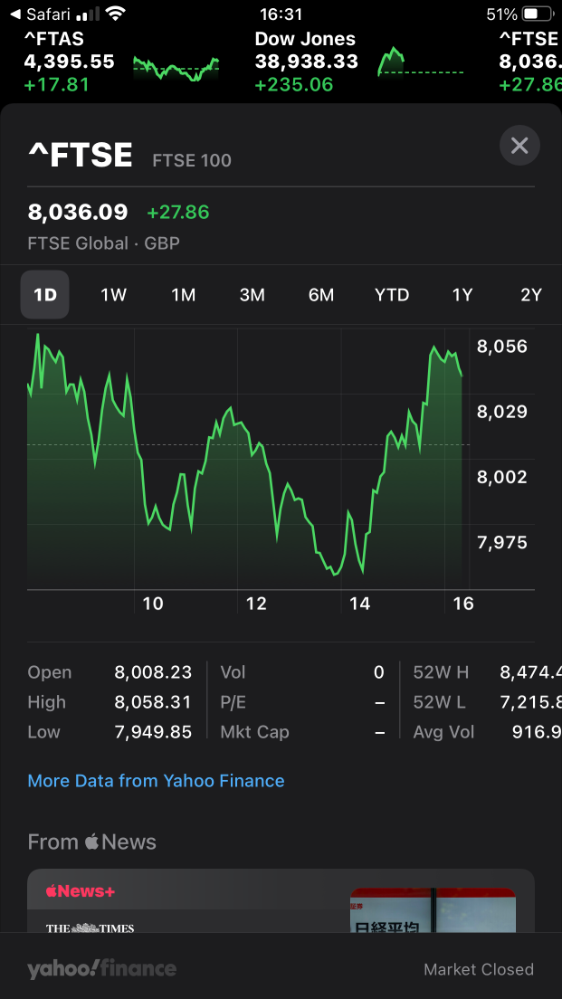Tap the Low value 7,949.85

pyautogui.click(x=153, y=732)
